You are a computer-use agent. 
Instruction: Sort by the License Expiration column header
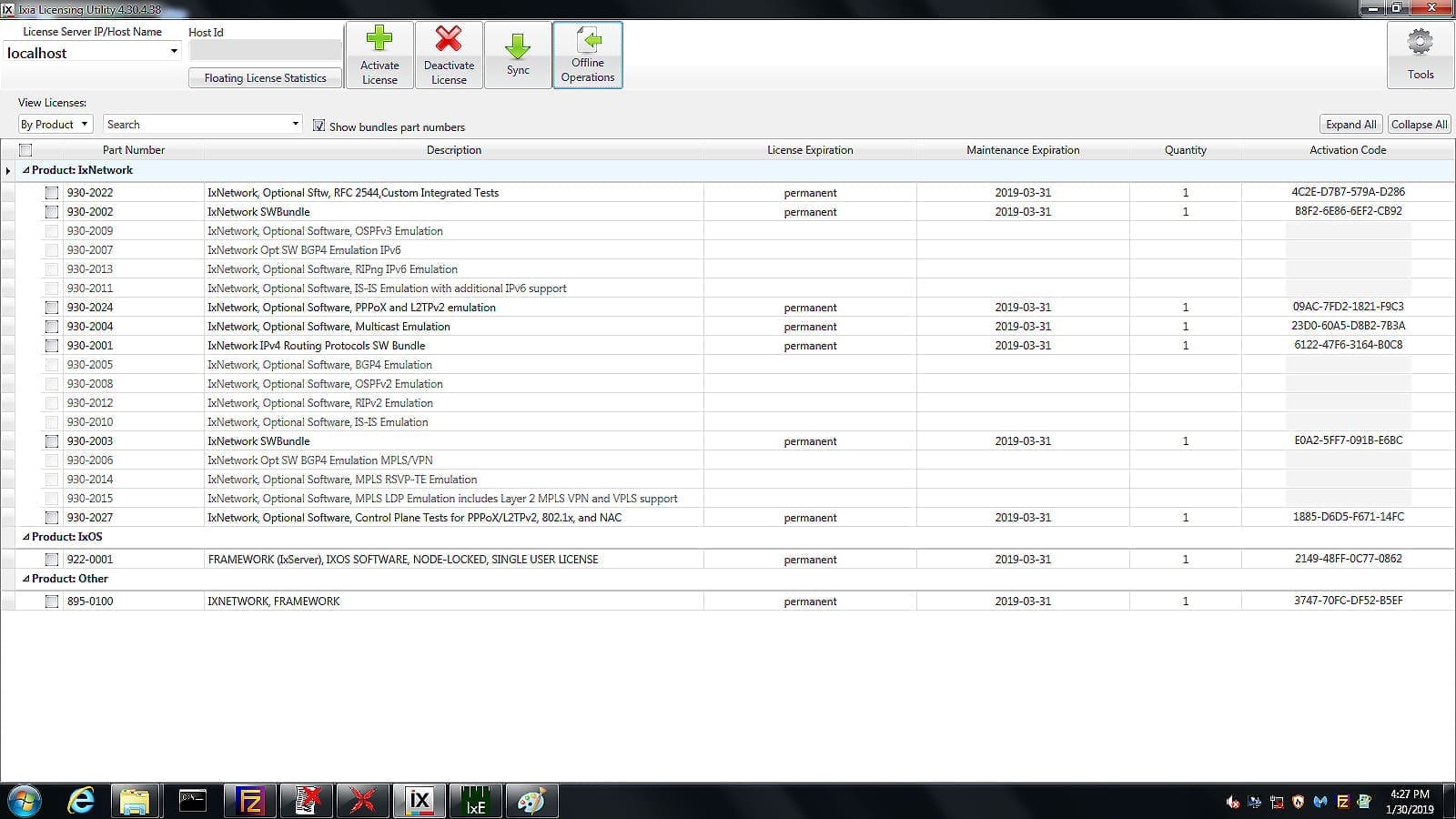click(810, 150)
